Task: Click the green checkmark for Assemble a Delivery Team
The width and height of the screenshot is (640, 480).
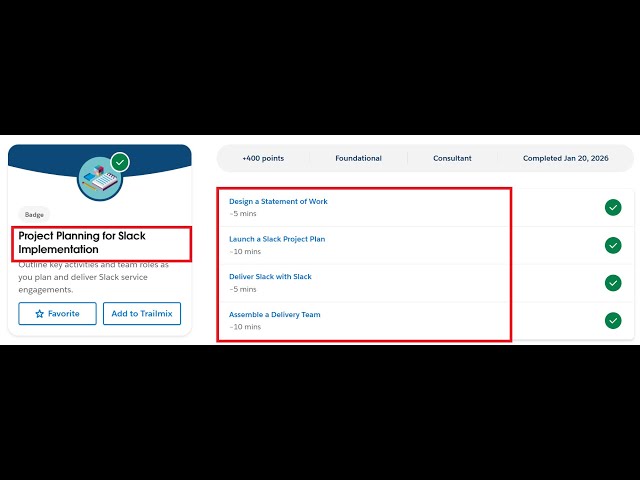Action: [x=613, y=320]
